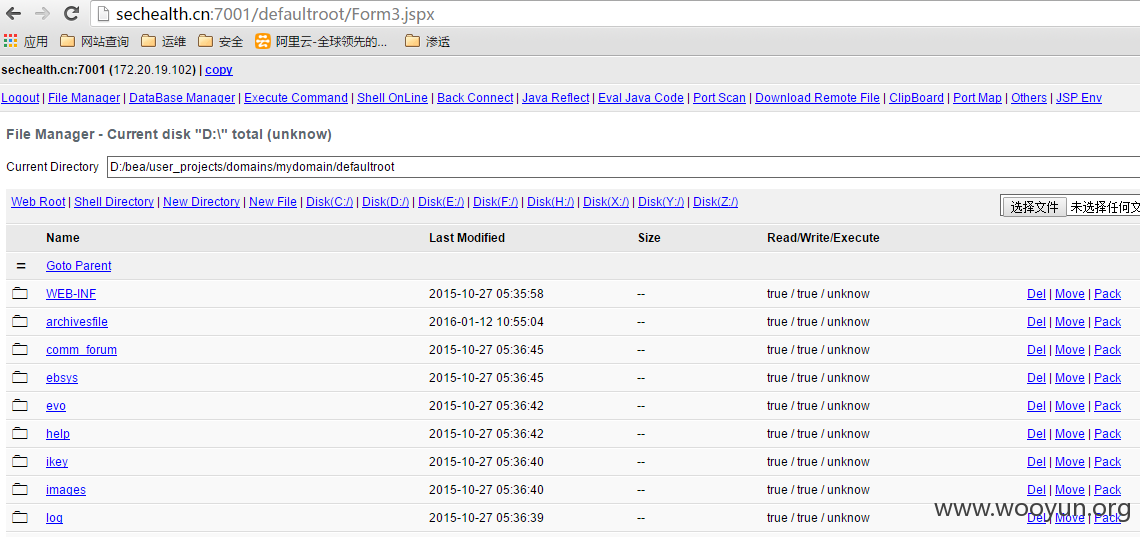The width and height of the screenshot is (1140, 537).
Task: Click the folder icon beside help
Action: tap(20, 433)
